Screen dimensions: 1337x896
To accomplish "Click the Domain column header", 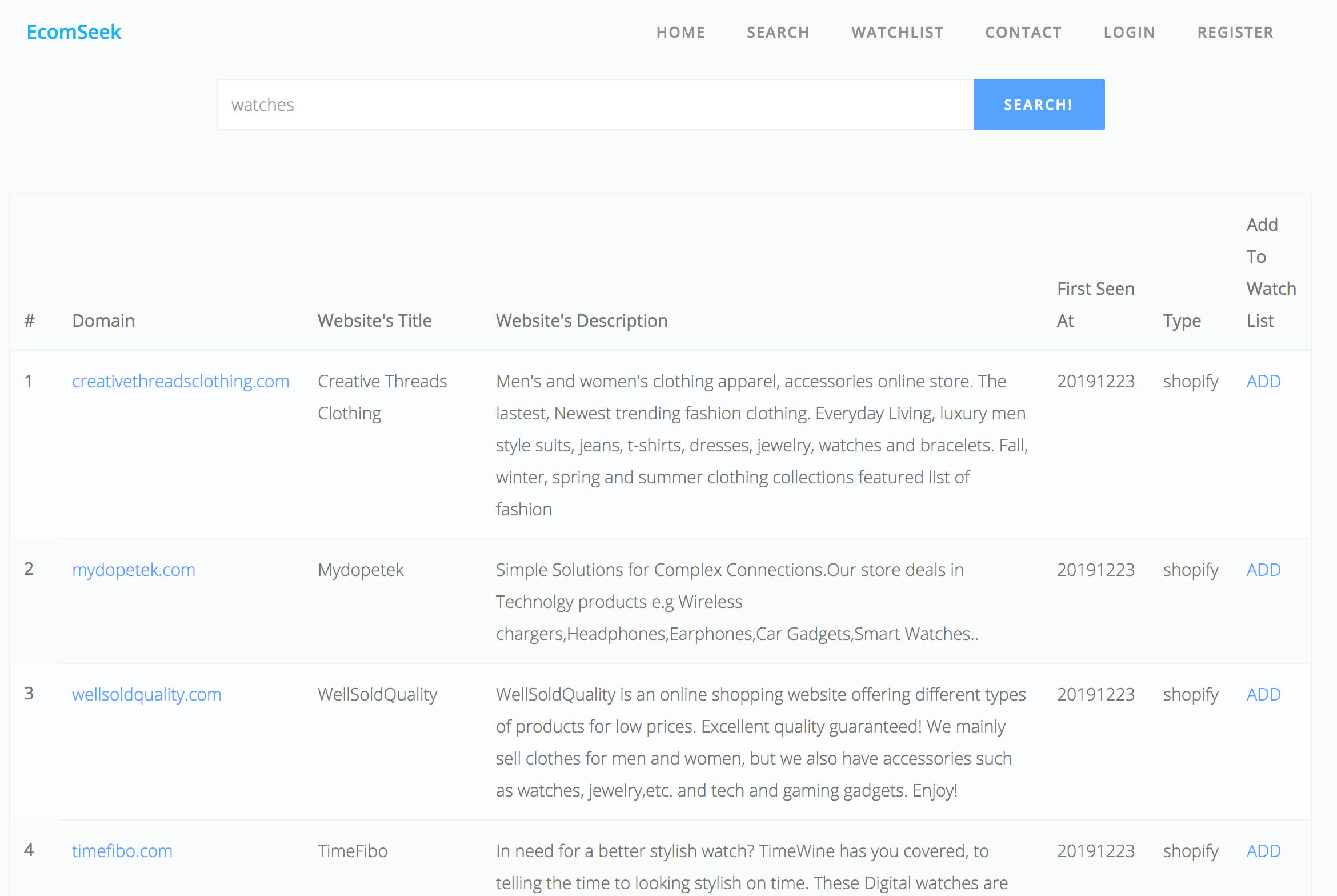I will [x=103, y=321].
